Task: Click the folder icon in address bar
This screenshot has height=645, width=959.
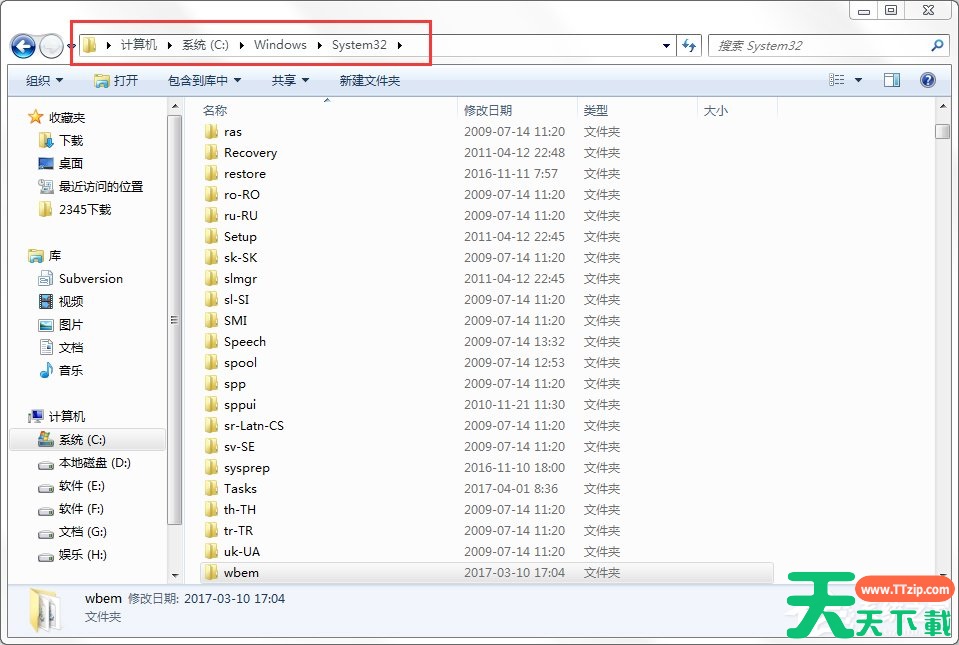Action: 89,45
